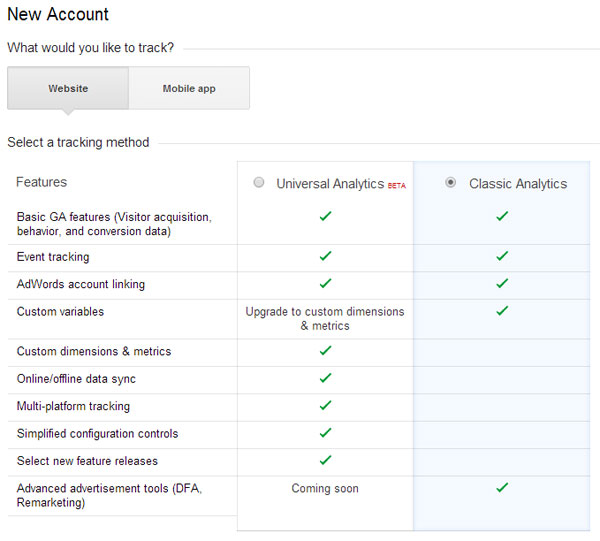The image size is (600, 541).
Task: Click the 'New Account' page heading
Action: [58, 15]
